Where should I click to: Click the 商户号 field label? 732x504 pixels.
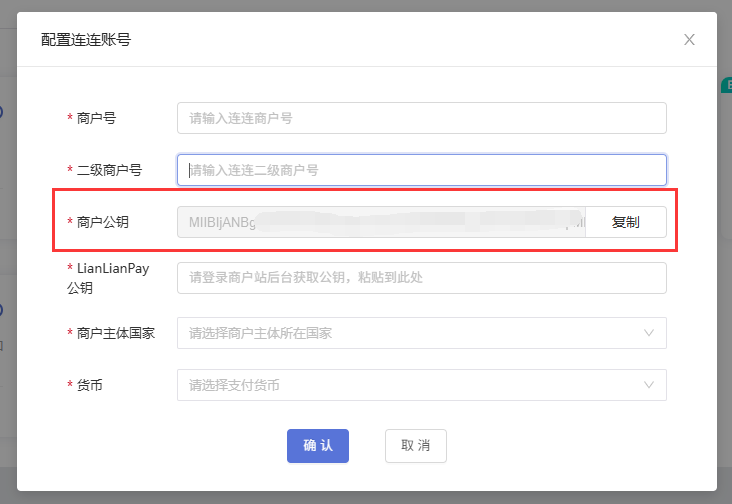96,118
